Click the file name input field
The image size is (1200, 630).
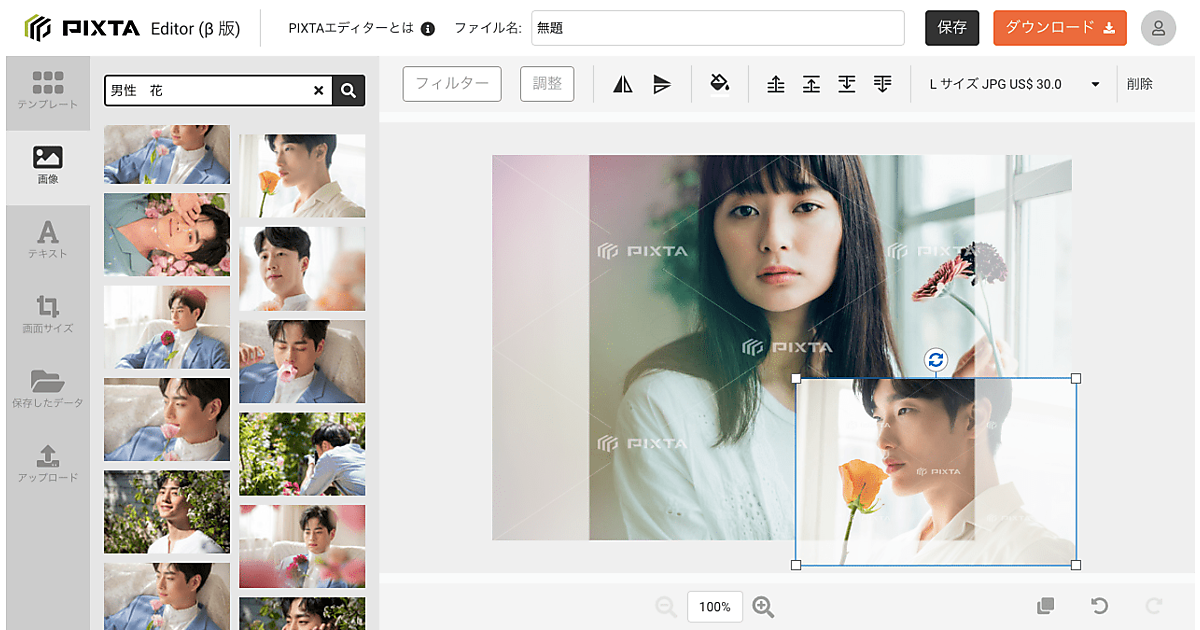click(717, 28)
